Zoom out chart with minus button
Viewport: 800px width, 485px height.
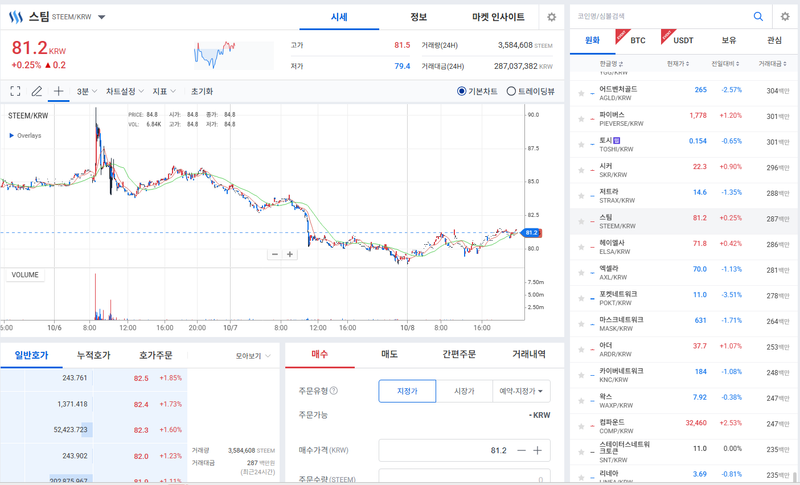(x=275, y=254)
